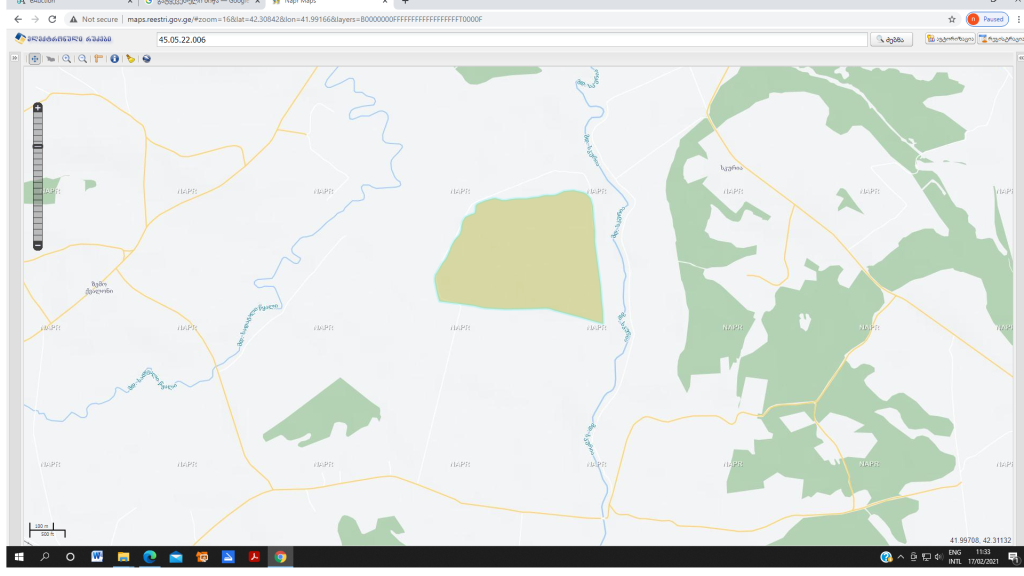Open the Windows notification center

pyautogui.click(x=1014, y=557)
